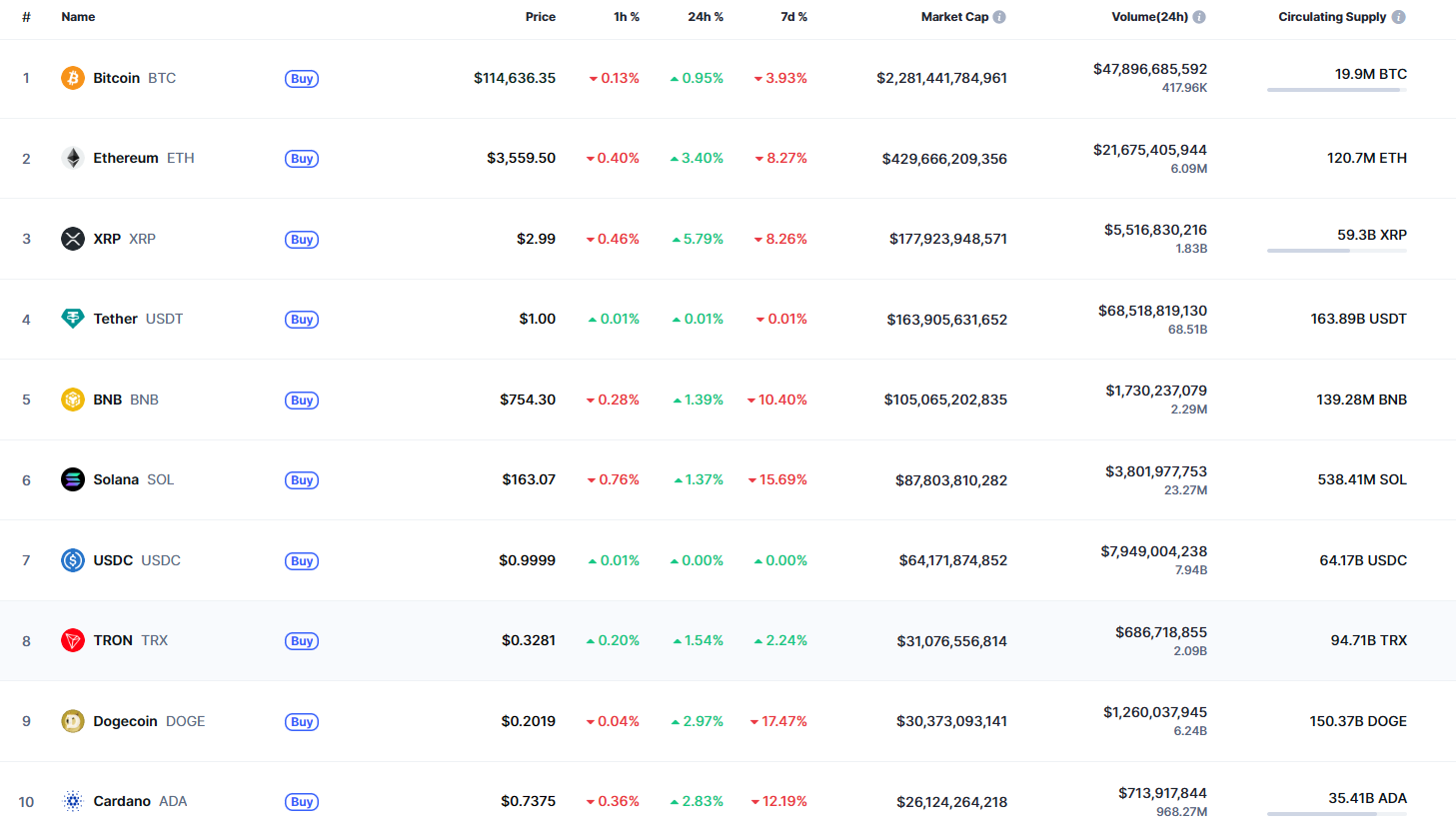Click the Cardano circulating supply progress bar

(x=1337, y=814)
